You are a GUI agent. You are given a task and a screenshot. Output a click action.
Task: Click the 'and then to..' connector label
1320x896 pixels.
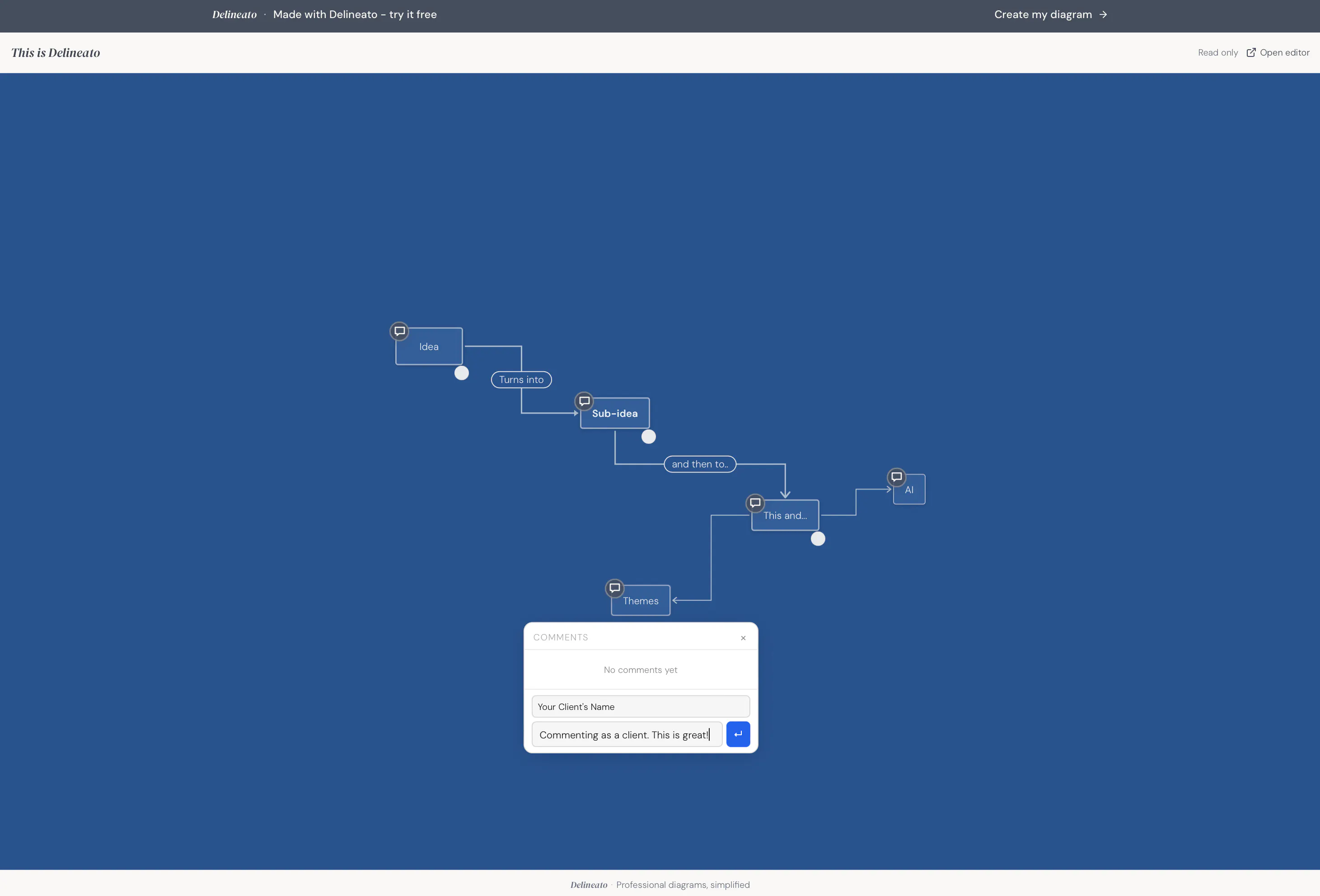(x=700, y=464)
